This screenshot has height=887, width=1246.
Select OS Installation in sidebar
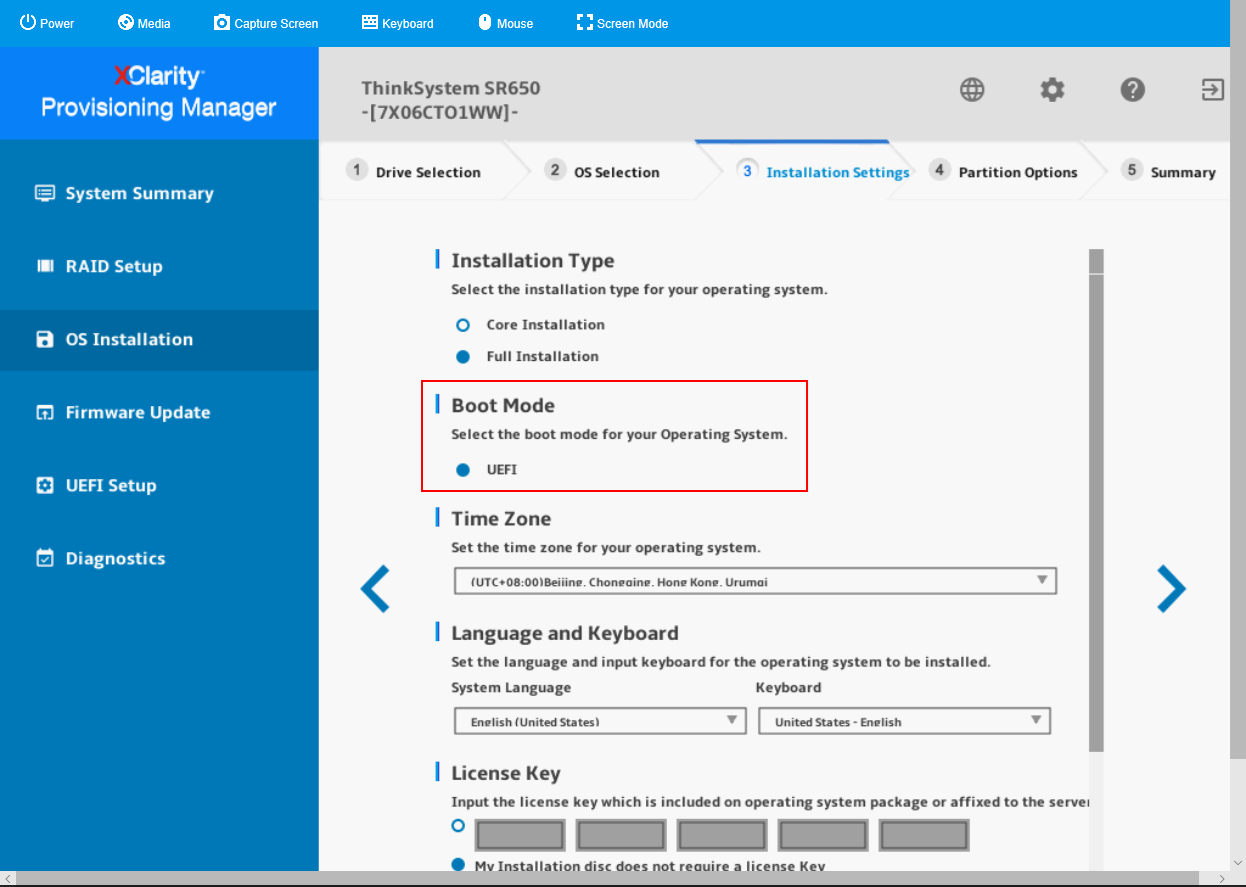click(159, 340)
